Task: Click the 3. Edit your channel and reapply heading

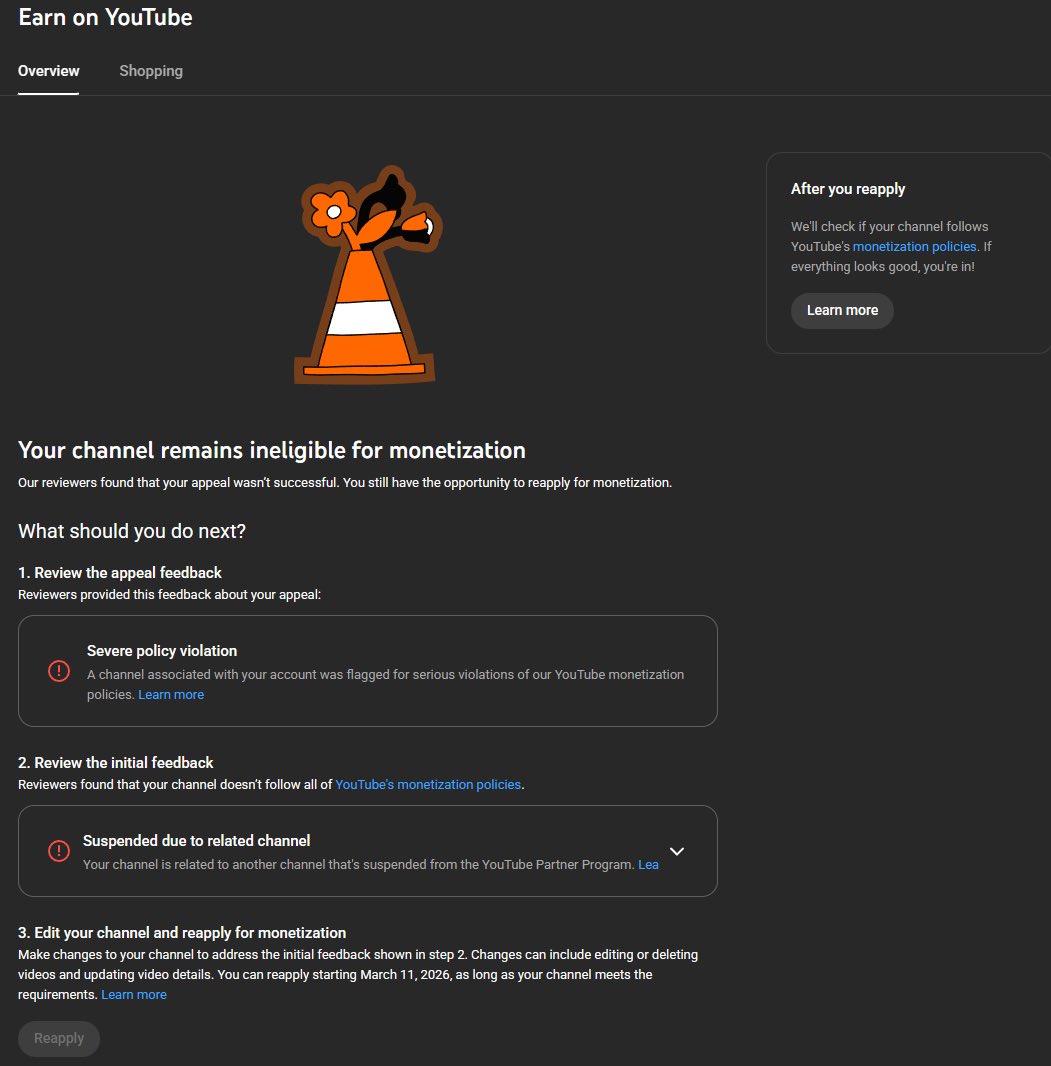Action: [x=182, y=933]
